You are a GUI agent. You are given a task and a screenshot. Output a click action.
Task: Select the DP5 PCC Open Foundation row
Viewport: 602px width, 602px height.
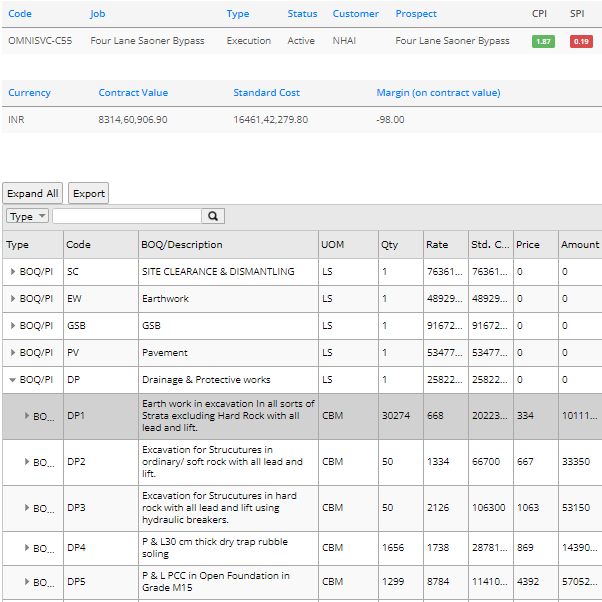tap(227, 582)
